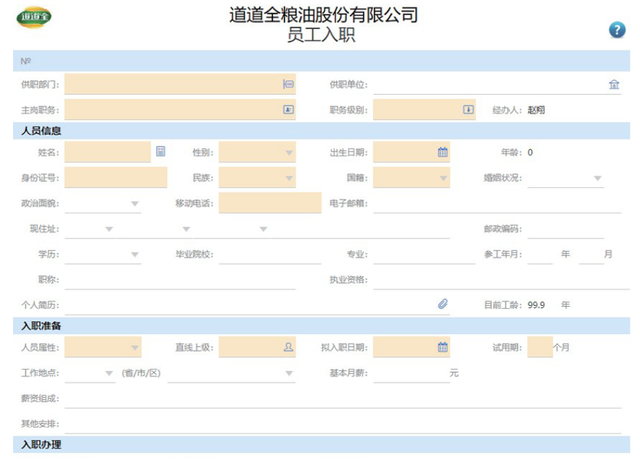The image size is (640, 461).
Task: Click the 人员信息 section header
Action: point(321,131)
